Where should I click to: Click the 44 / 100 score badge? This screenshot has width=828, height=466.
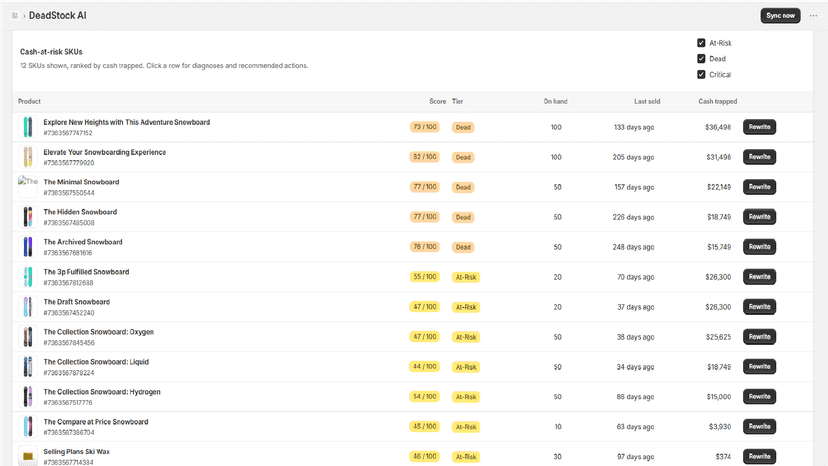pyautogui.click(x=425, y=367)
